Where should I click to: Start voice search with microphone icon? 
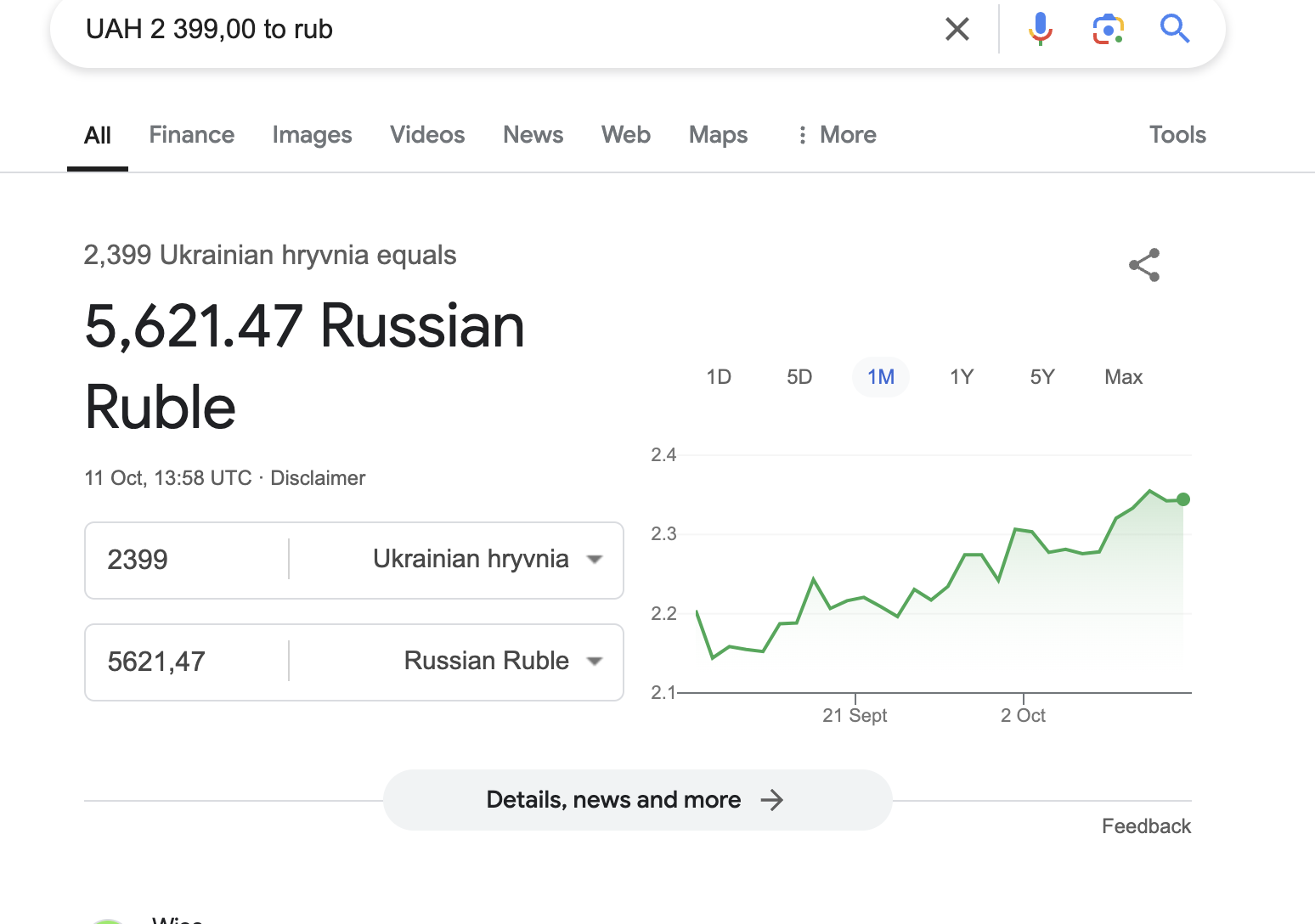tap(1040, 29)
